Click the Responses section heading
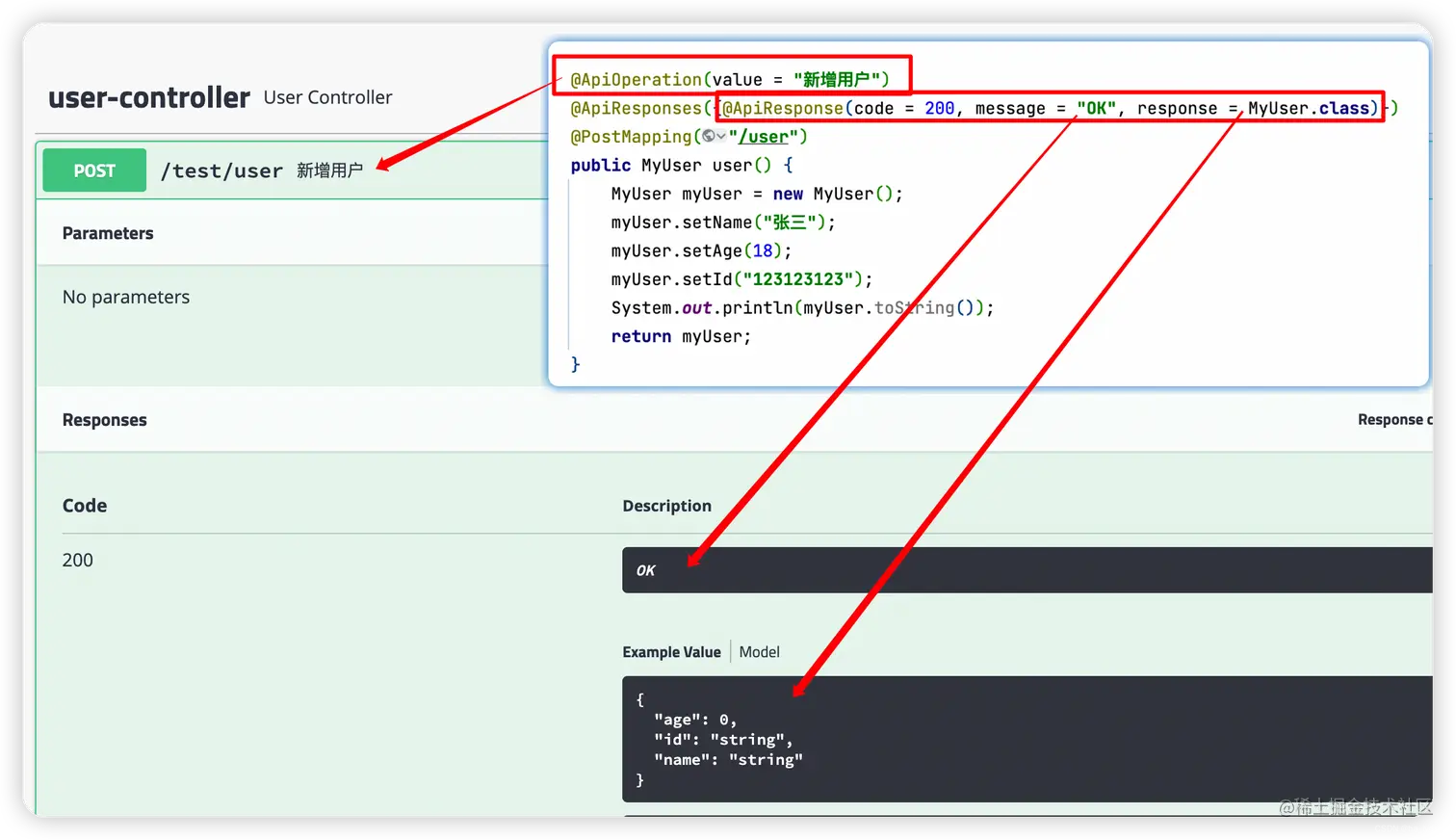 (x=104, y=420)
